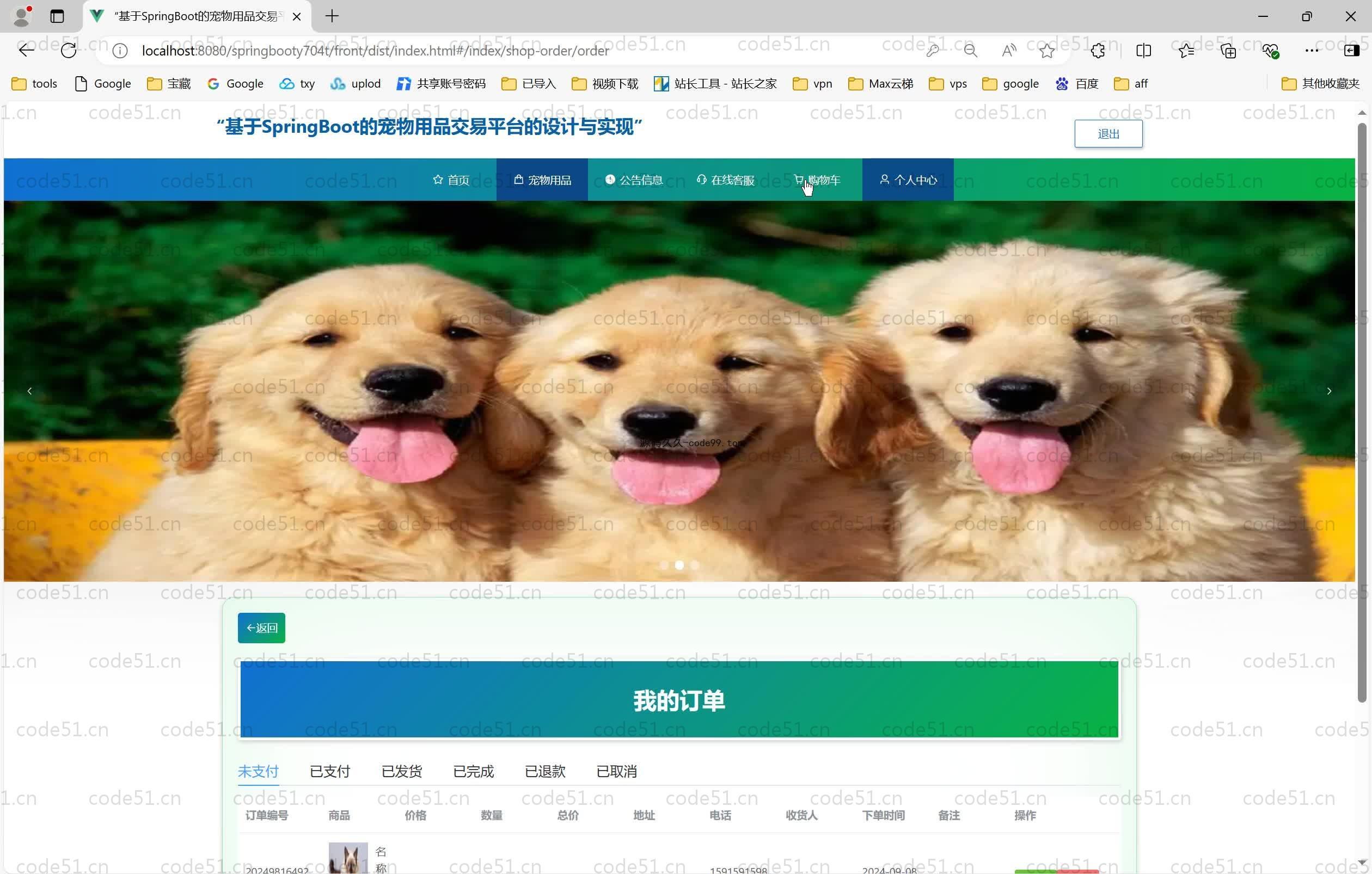Click the order product thumbnail image
The width and height of the screenshot is (1372, 874).
pyautogui.click(x=348, y=858)
